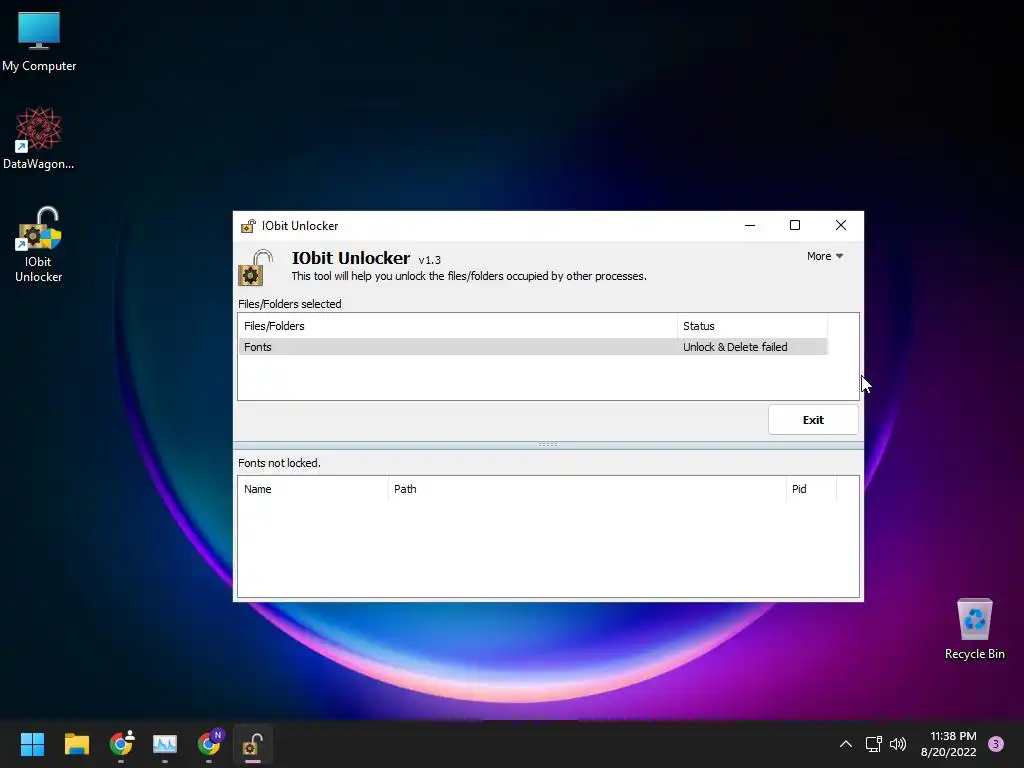The width and height of the screenshot is (1024, 768).
Task: Click the 'Fonts not locked.' message
Action: click(x=280, y=463)
